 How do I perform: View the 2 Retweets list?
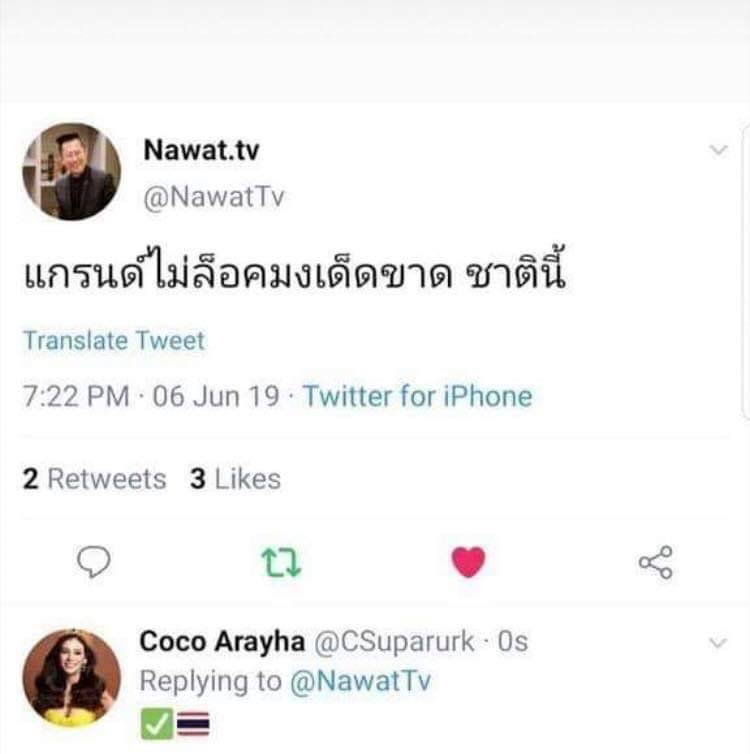click(x=94, y=479)
